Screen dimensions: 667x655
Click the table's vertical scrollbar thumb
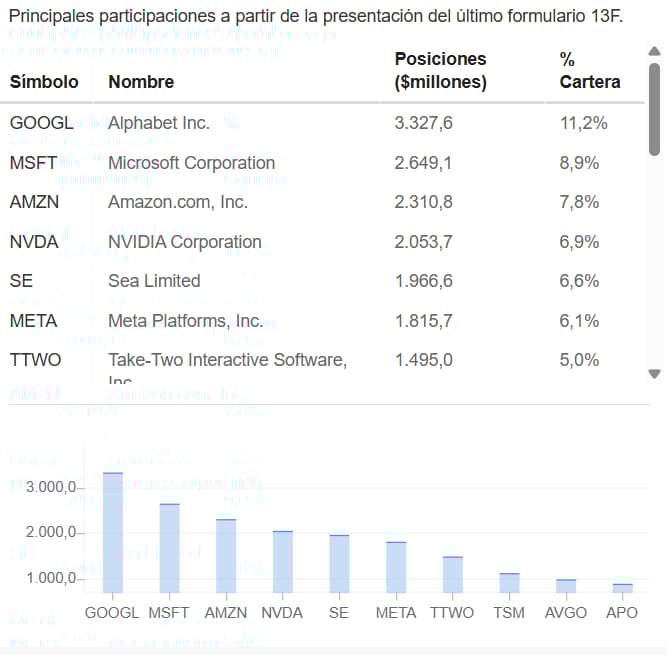[654, 109]
